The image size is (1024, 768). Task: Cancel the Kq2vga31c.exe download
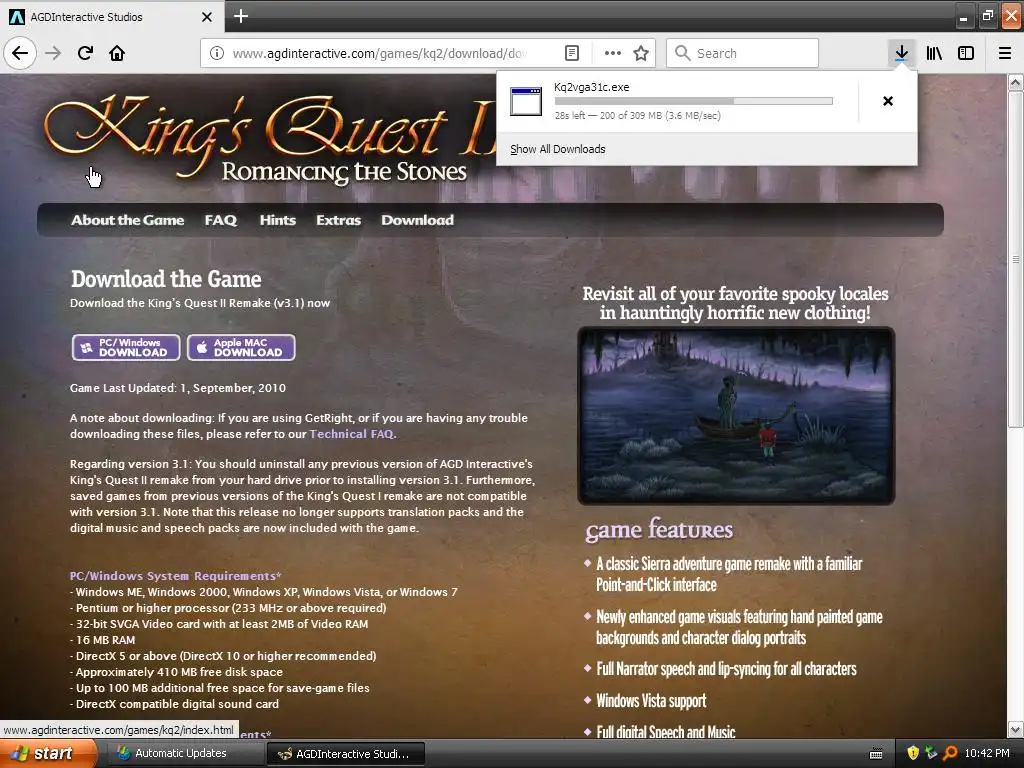(x=888, y=101)
